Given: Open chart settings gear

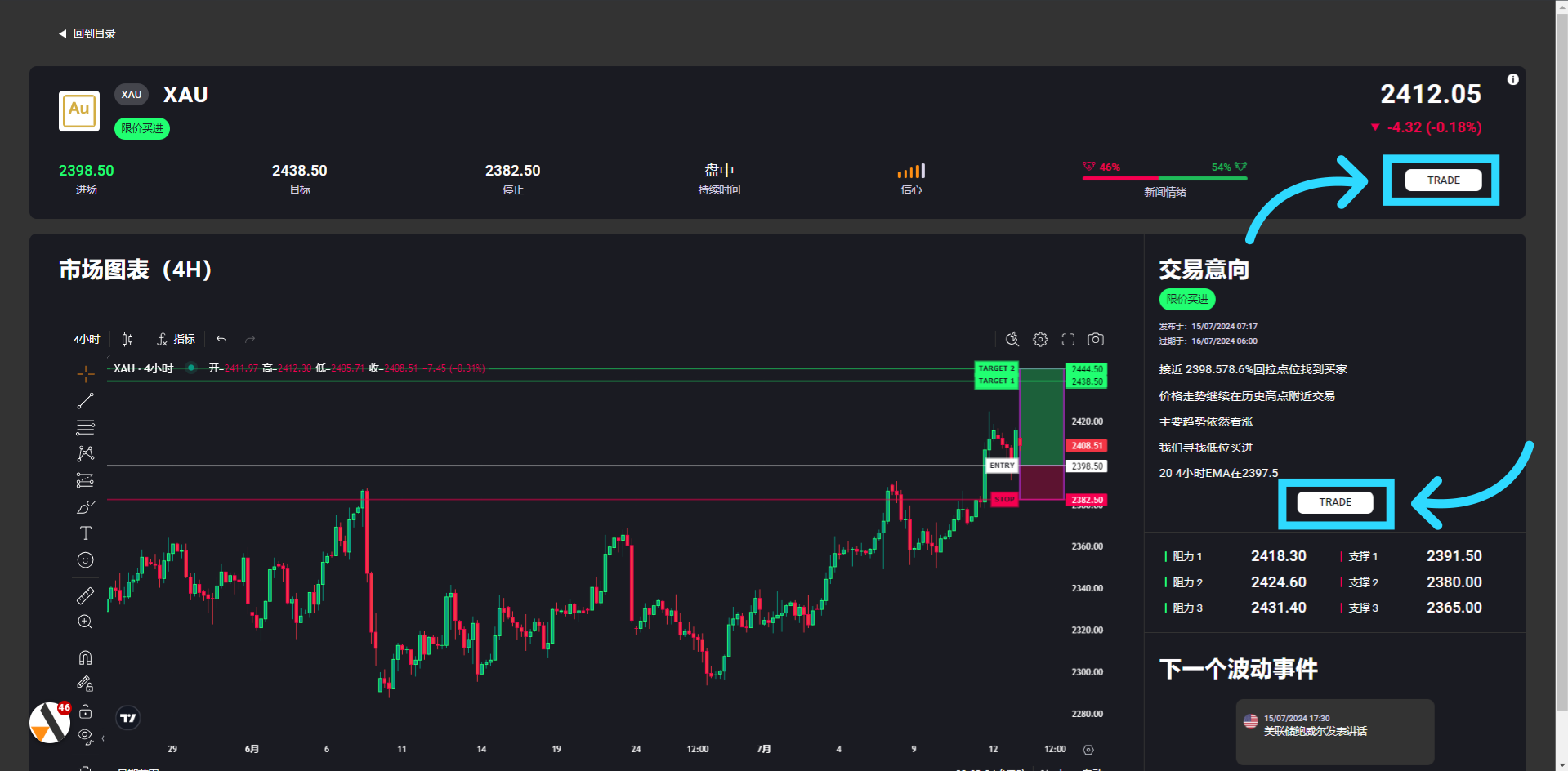Looking at the screenshot, I should click(1040, 339).
